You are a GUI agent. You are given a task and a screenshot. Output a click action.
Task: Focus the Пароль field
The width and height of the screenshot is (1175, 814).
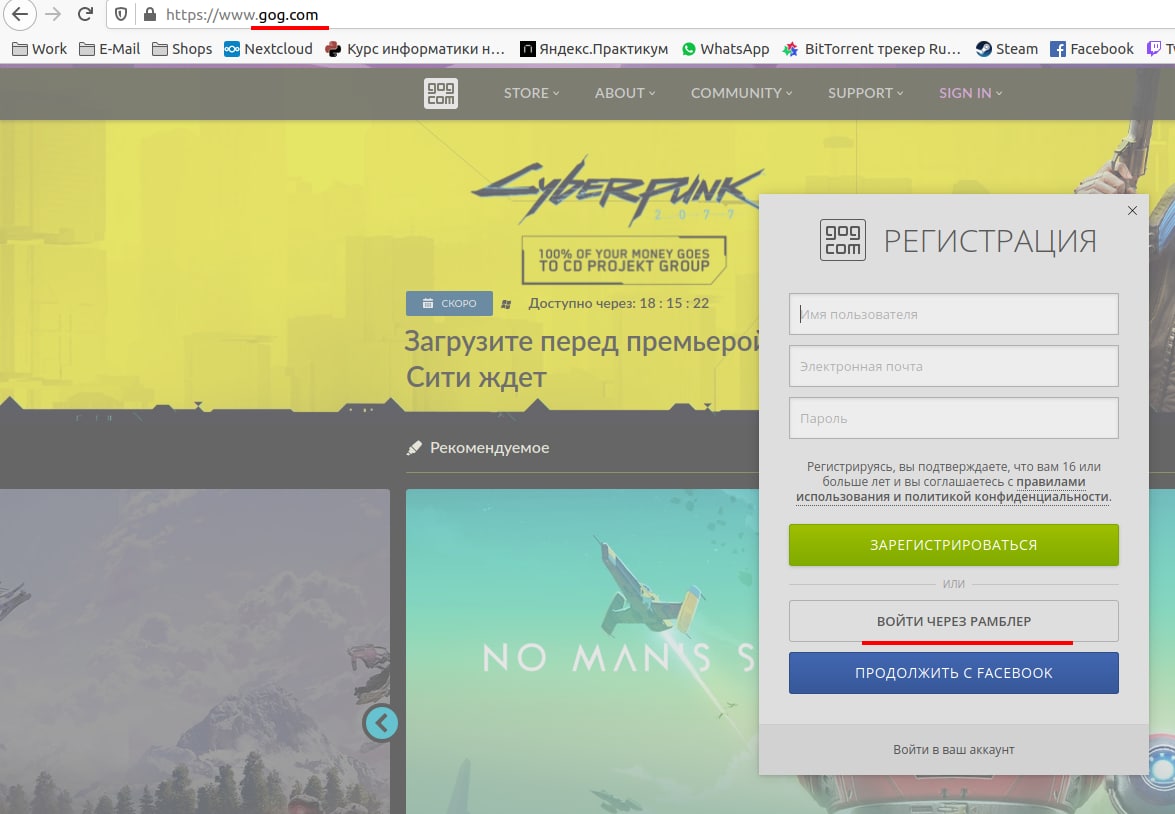point(953,418)
